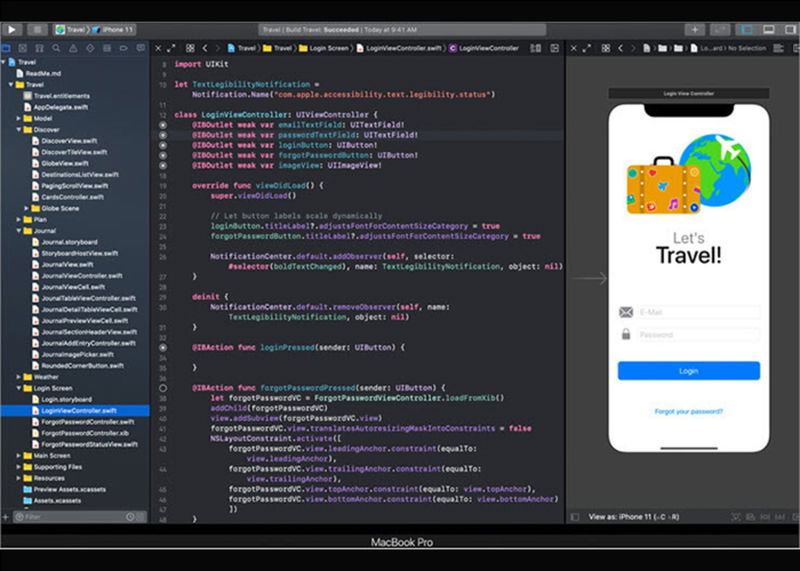Open the Report navigator speech-bubble tab
This screenshot has height=571, width=800.
click(140, 48)
